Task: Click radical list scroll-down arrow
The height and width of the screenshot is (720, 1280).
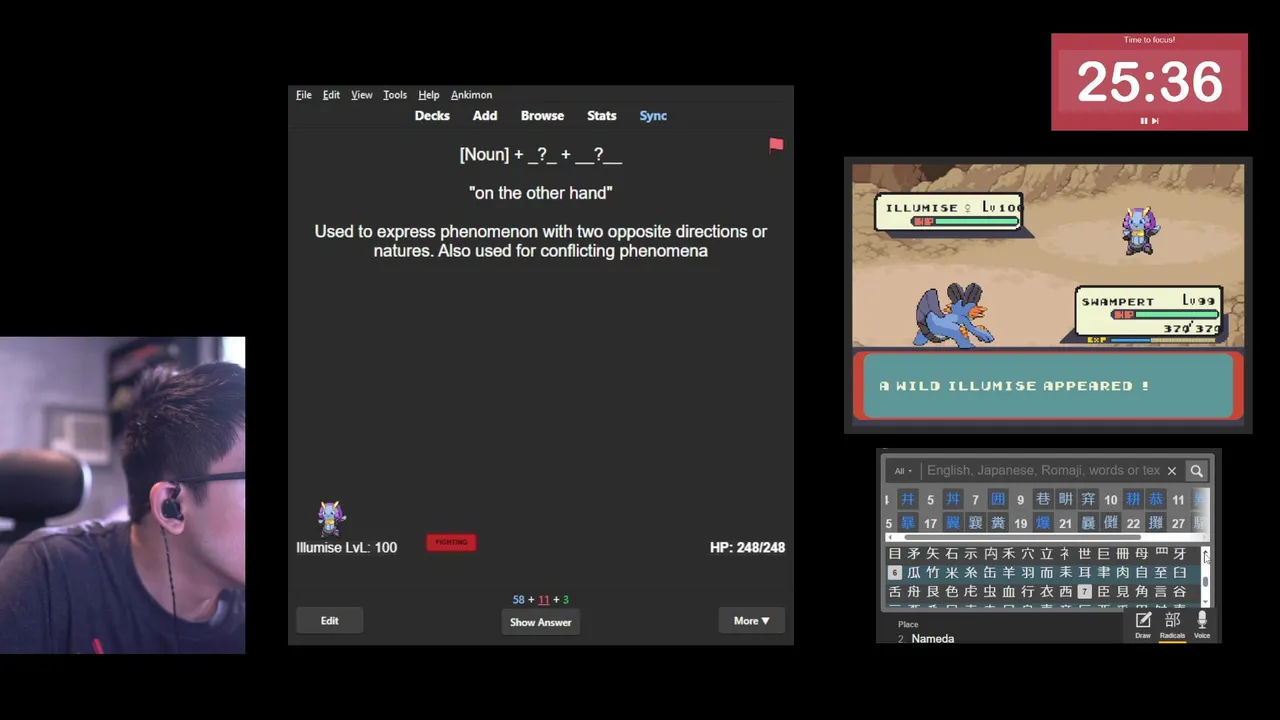Action: 1206,601
